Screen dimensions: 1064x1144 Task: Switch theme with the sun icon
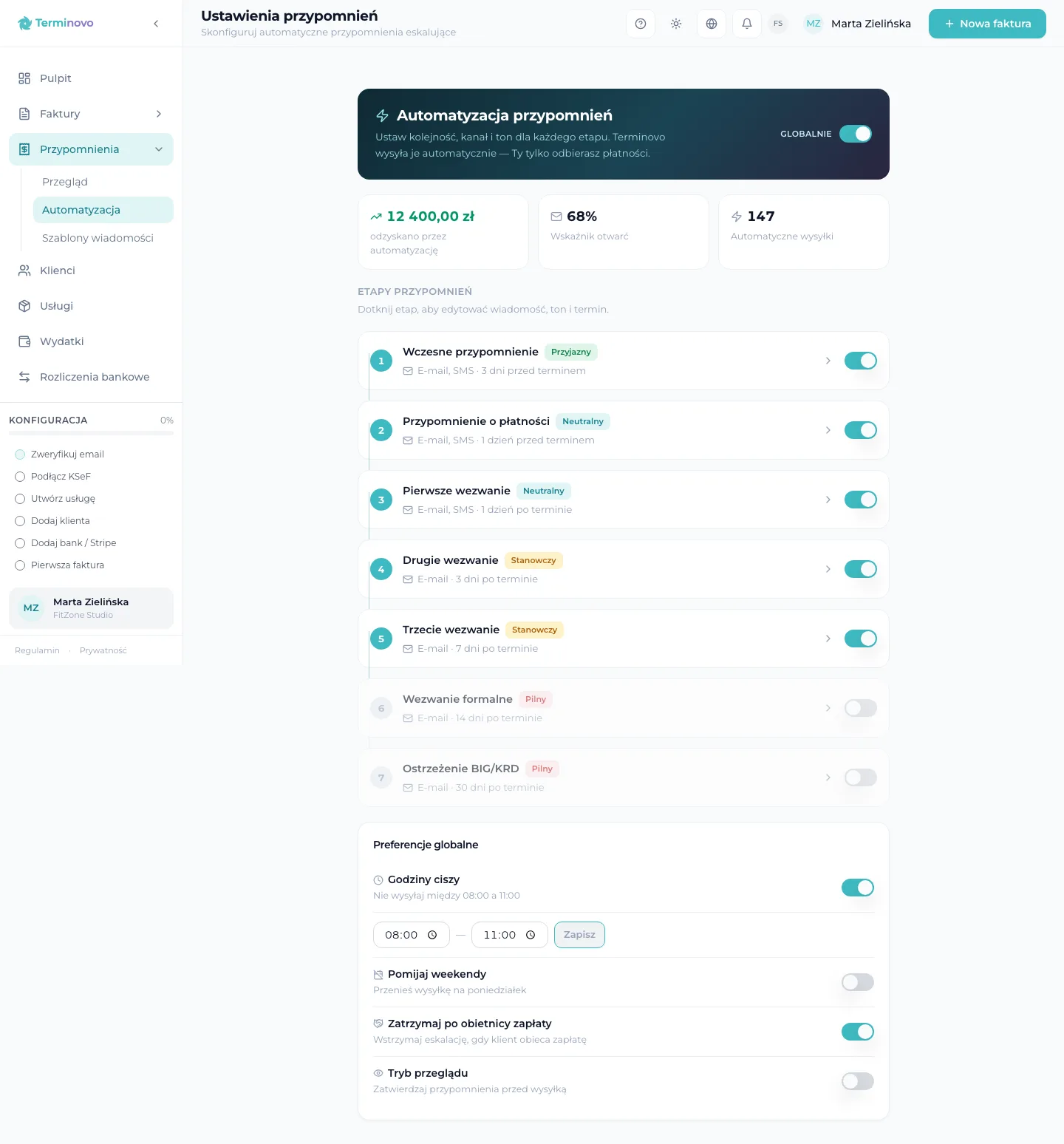click(676, 24)
